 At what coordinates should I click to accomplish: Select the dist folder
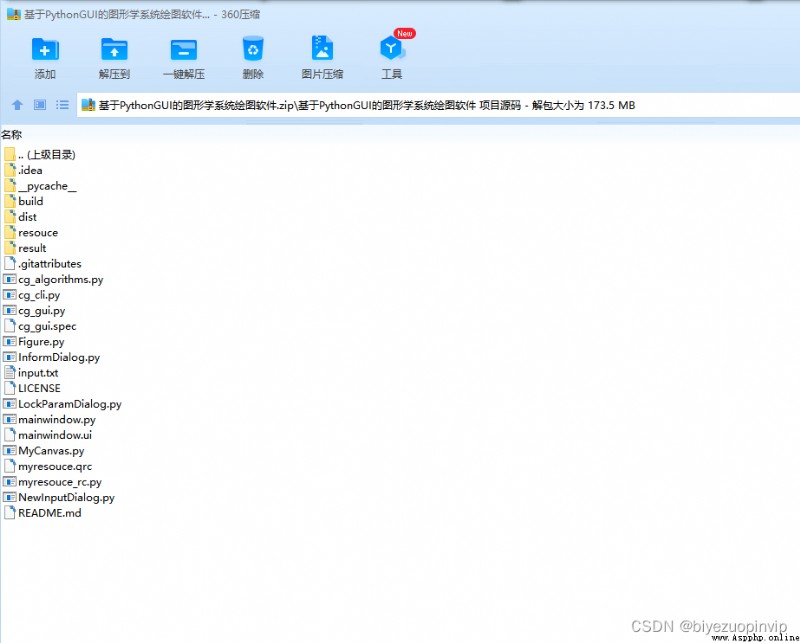(20, 217)
